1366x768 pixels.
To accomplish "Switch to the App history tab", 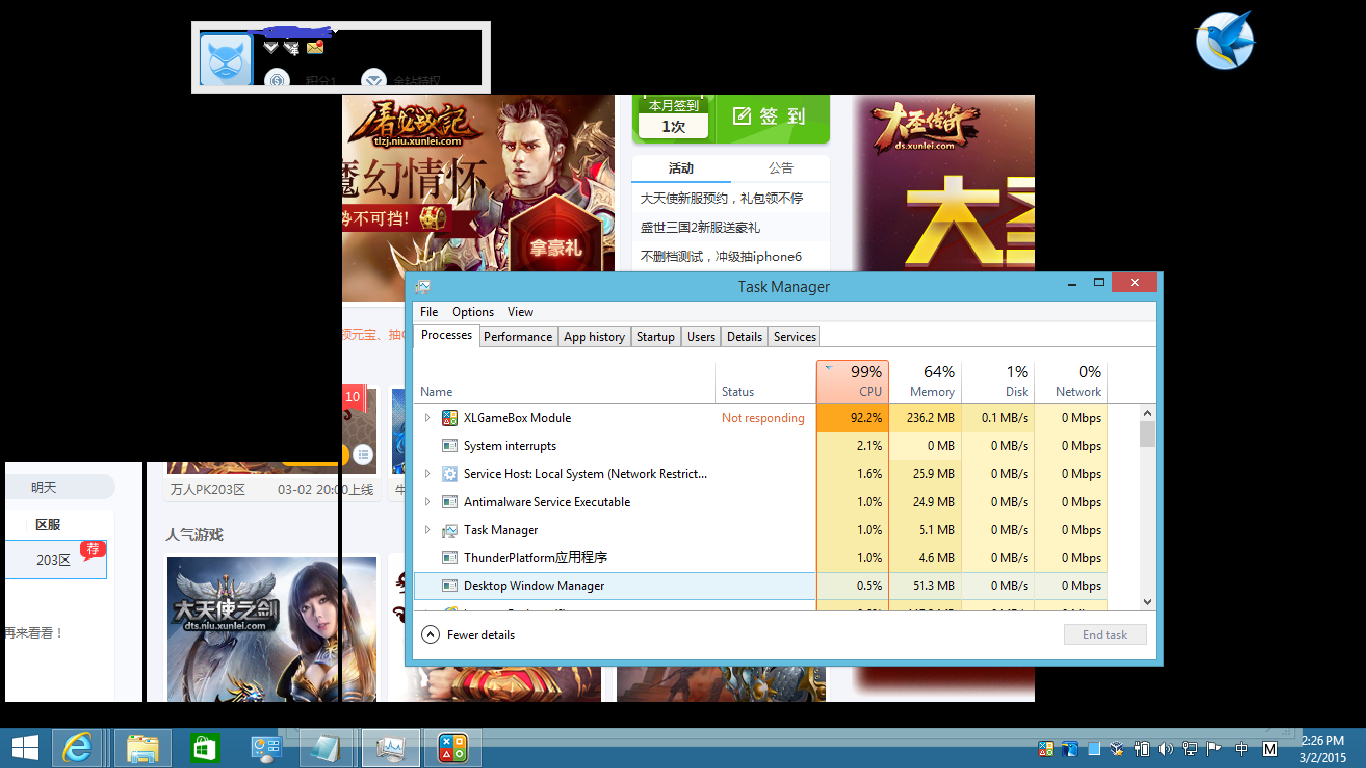I will coord(594,337).
